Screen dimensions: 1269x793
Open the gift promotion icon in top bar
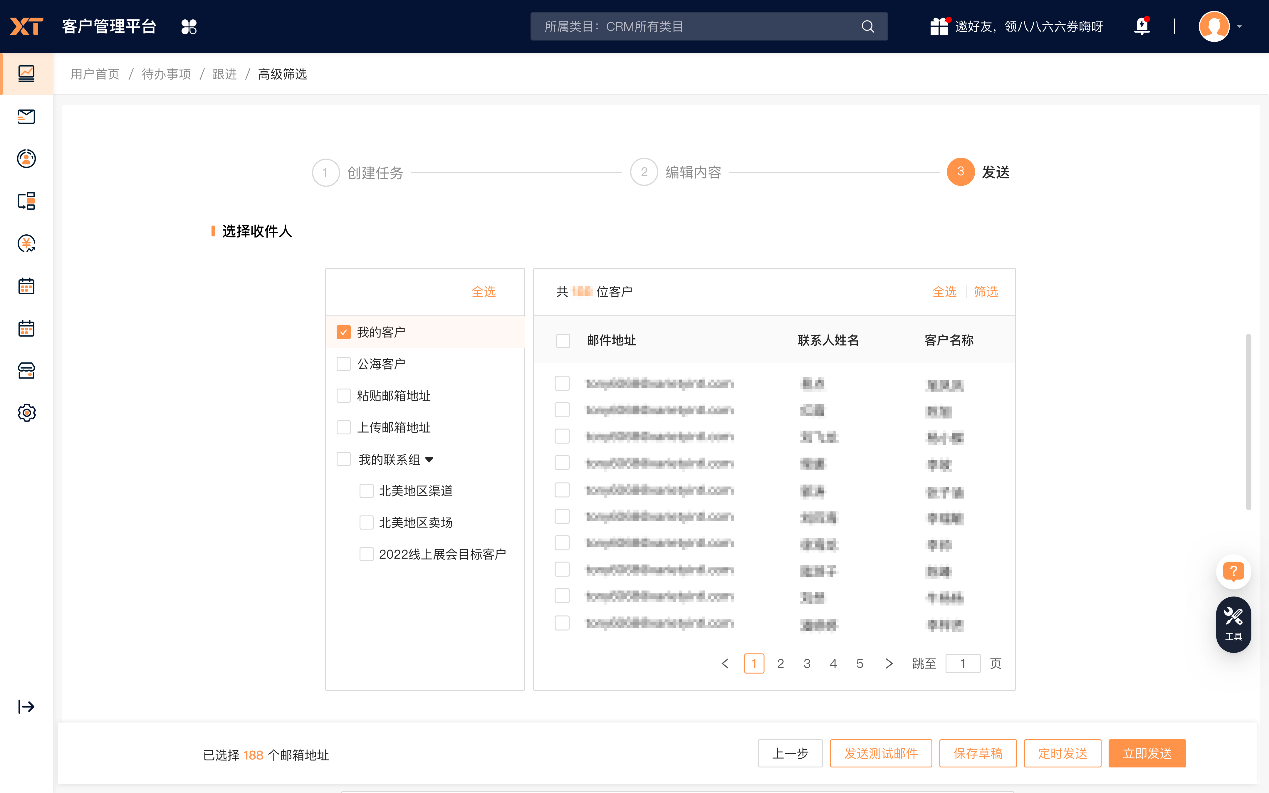click(940, 26)
